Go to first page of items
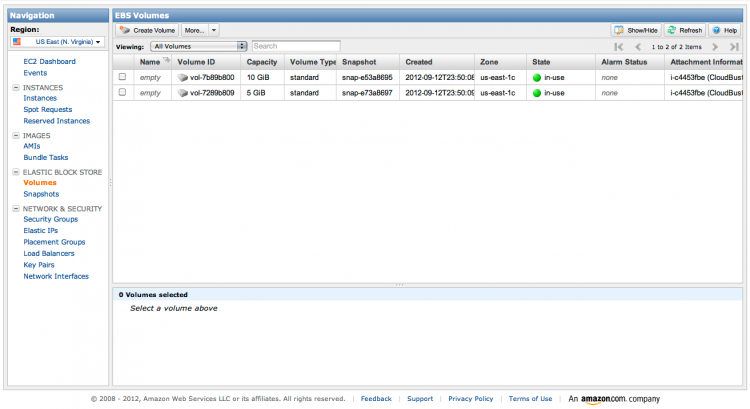The height and width of the screenshot is (409, 750). (619, 46)
